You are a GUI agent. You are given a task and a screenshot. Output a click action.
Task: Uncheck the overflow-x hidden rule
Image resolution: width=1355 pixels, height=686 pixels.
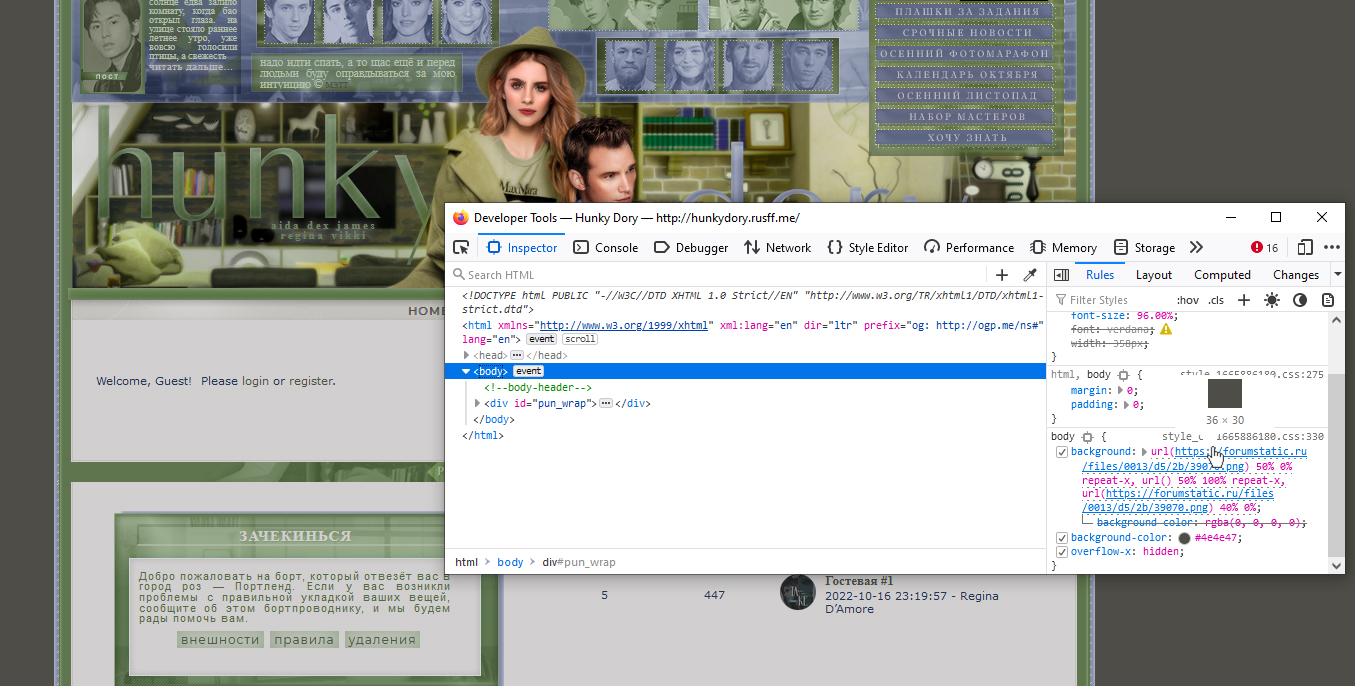1062,552
